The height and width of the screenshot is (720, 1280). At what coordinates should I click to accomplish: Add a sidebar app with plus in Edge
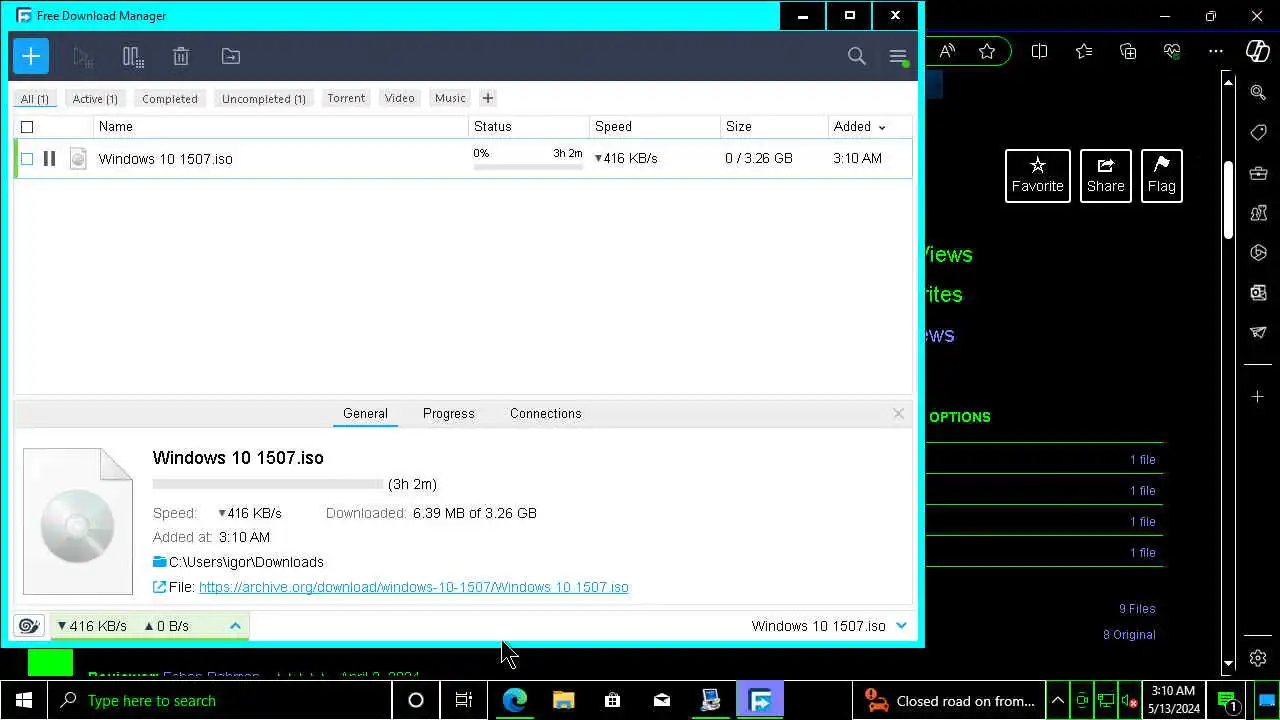pyautogui.click(x=1259, y=397)
